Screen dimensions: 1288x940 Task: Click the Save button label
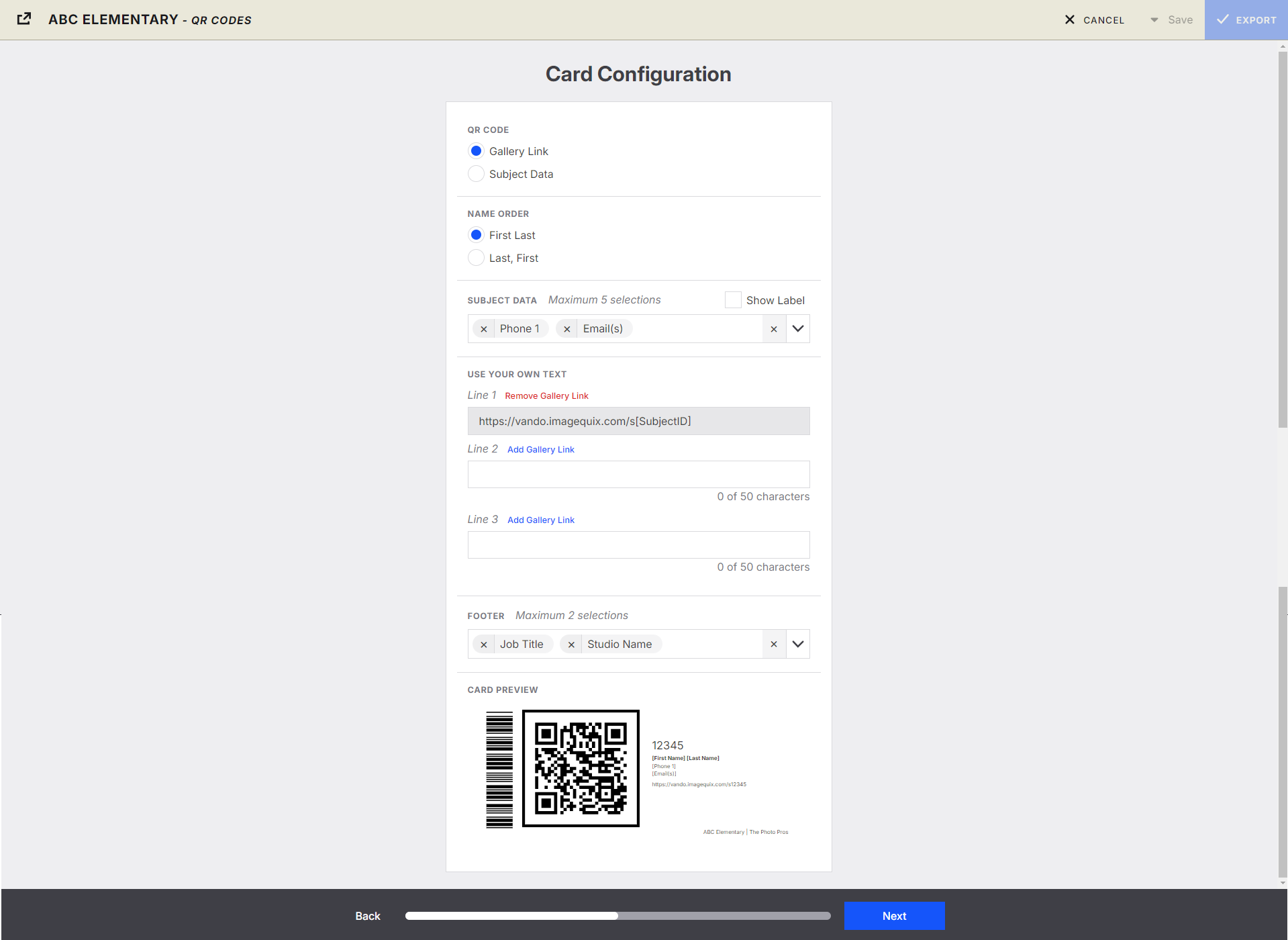pyautogui.click(x=1180, y=20)
